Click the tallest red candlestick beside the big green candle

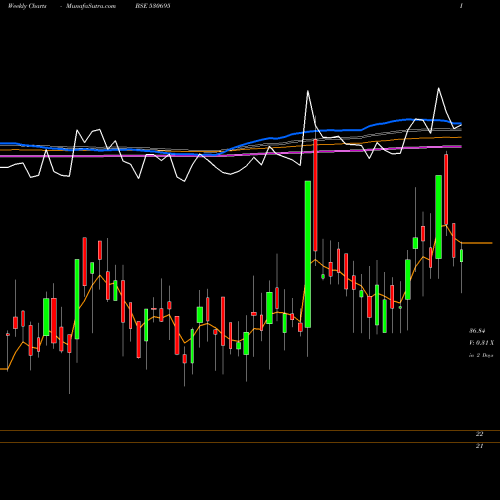[x=315, y=195]
